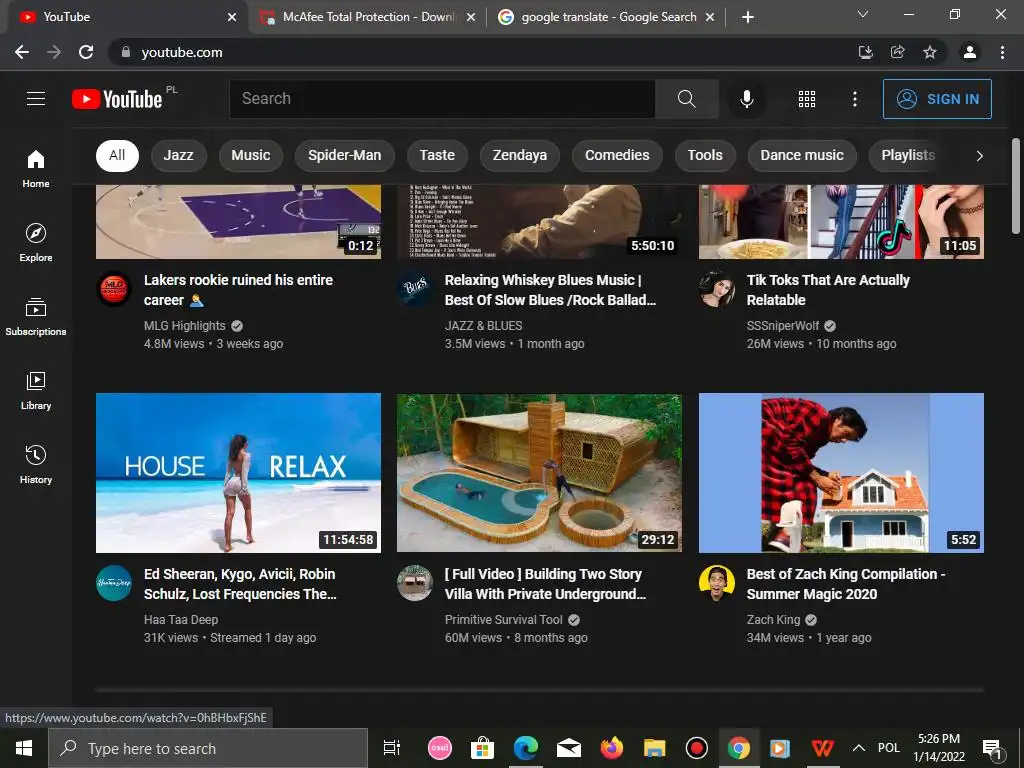Open Haa Taa Deep channel avatar

coord(114,583)
